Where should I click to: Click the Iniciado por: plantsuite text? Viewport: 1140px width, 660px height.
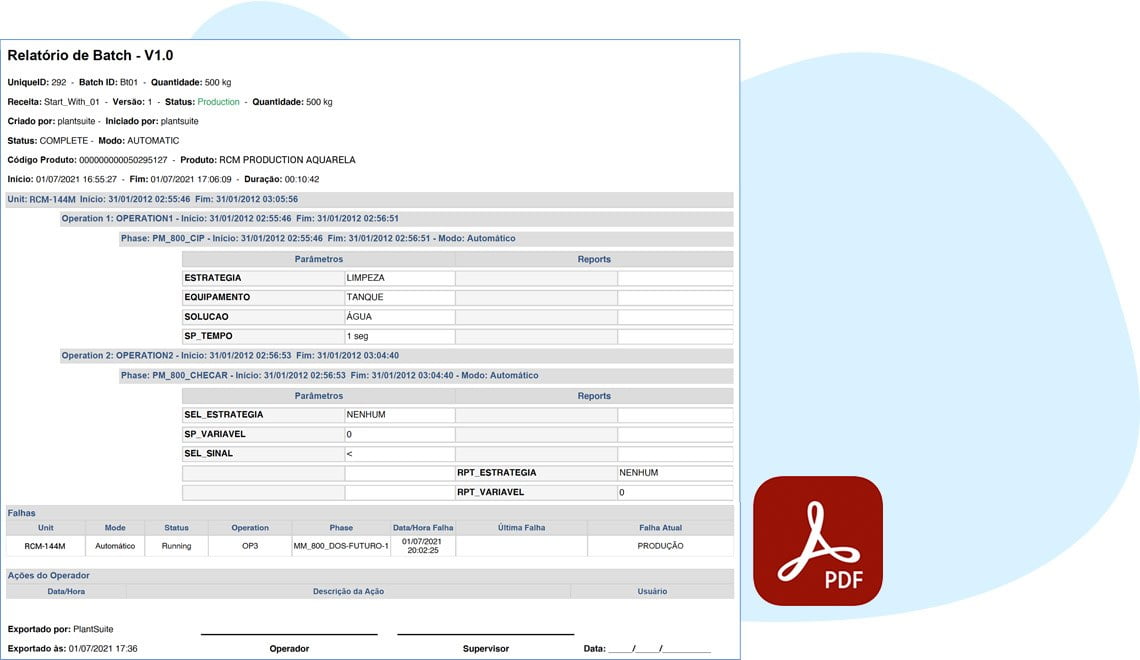click(152, 121)
